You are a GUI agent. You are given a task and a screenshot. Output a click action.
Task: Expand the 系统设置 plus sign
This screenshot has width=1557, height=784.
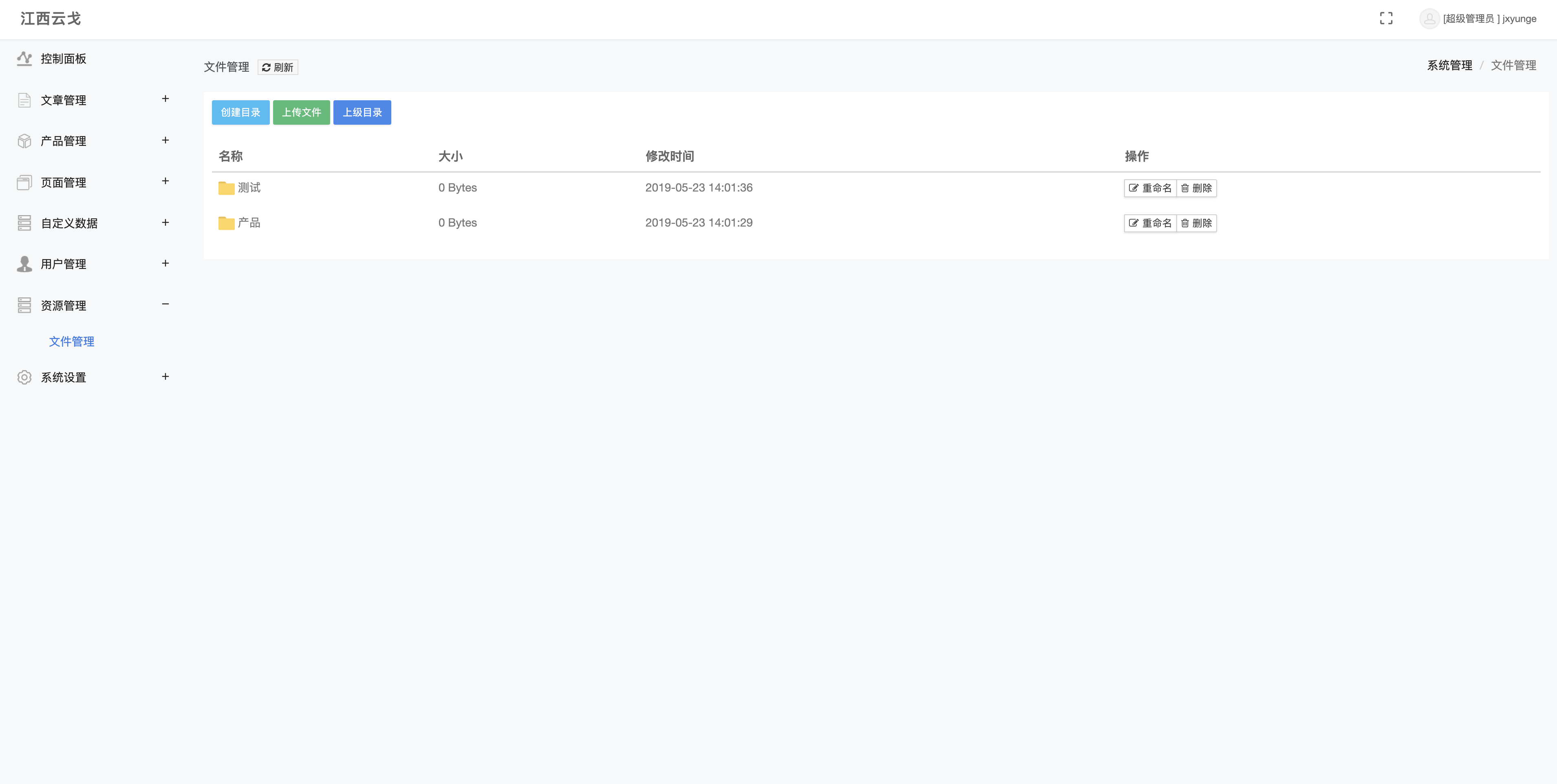pos(165,377)
